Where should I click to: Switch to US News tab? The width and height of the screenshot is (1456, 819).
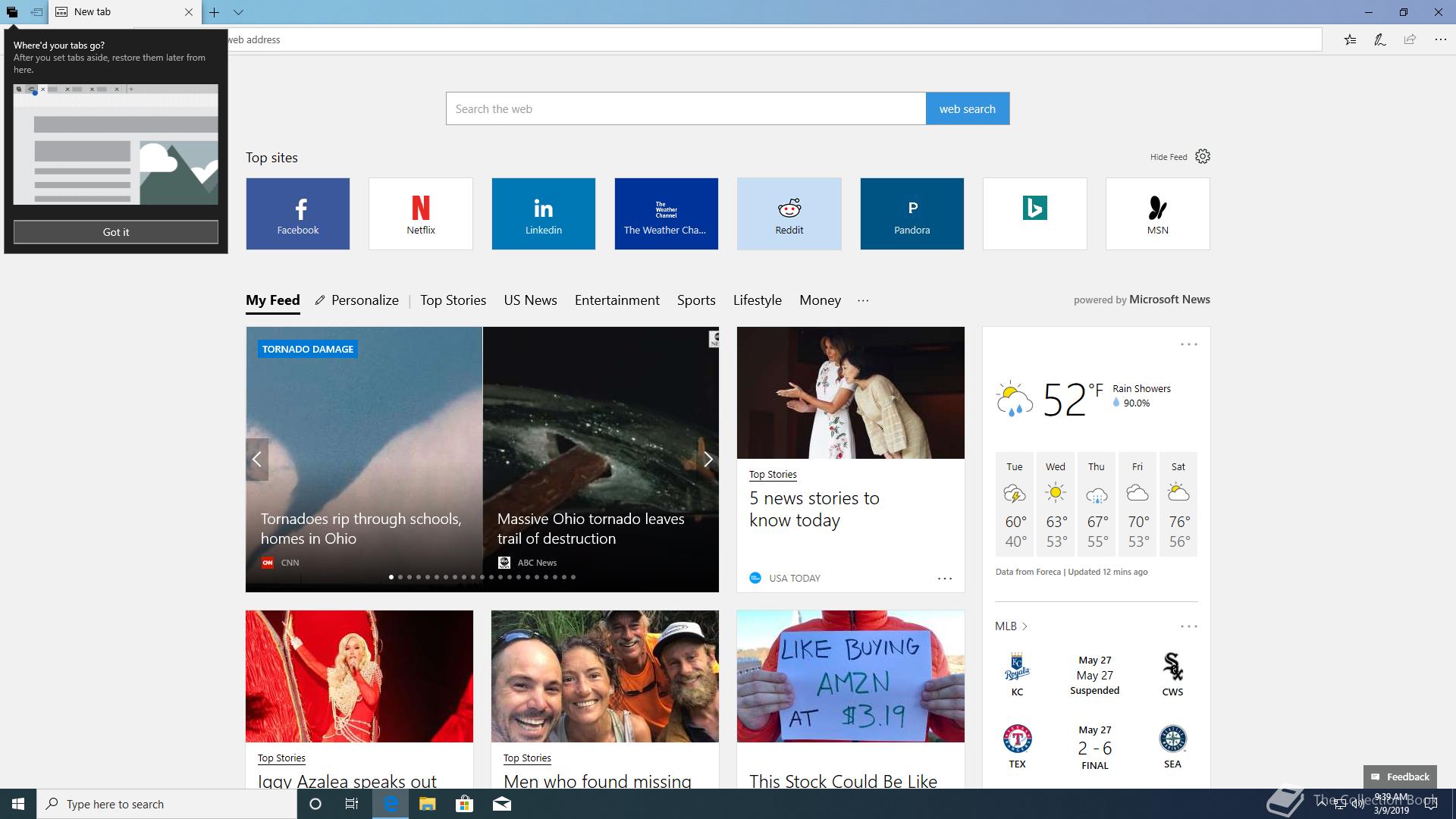pos(531,300)
